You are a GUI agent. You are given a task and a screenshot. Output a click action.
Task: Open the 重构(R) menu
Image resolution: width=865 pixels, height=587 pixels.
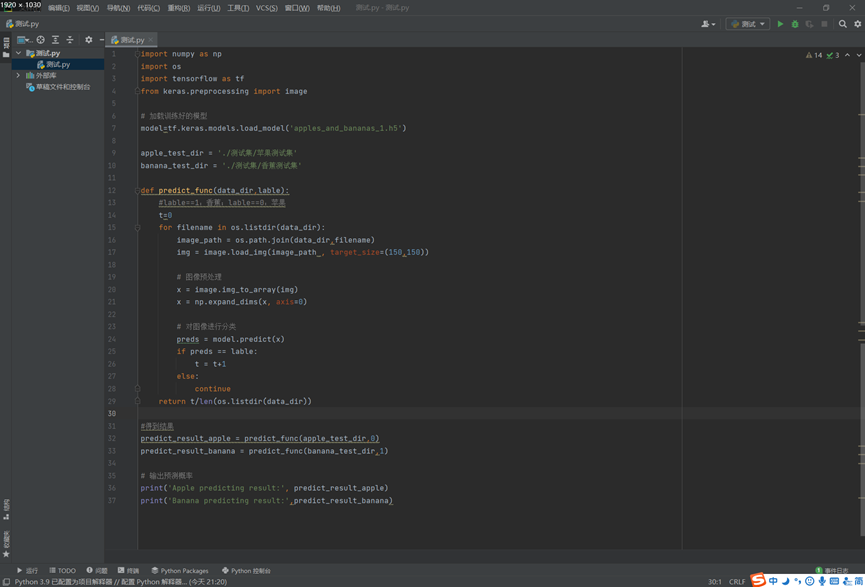pos(179,8)
